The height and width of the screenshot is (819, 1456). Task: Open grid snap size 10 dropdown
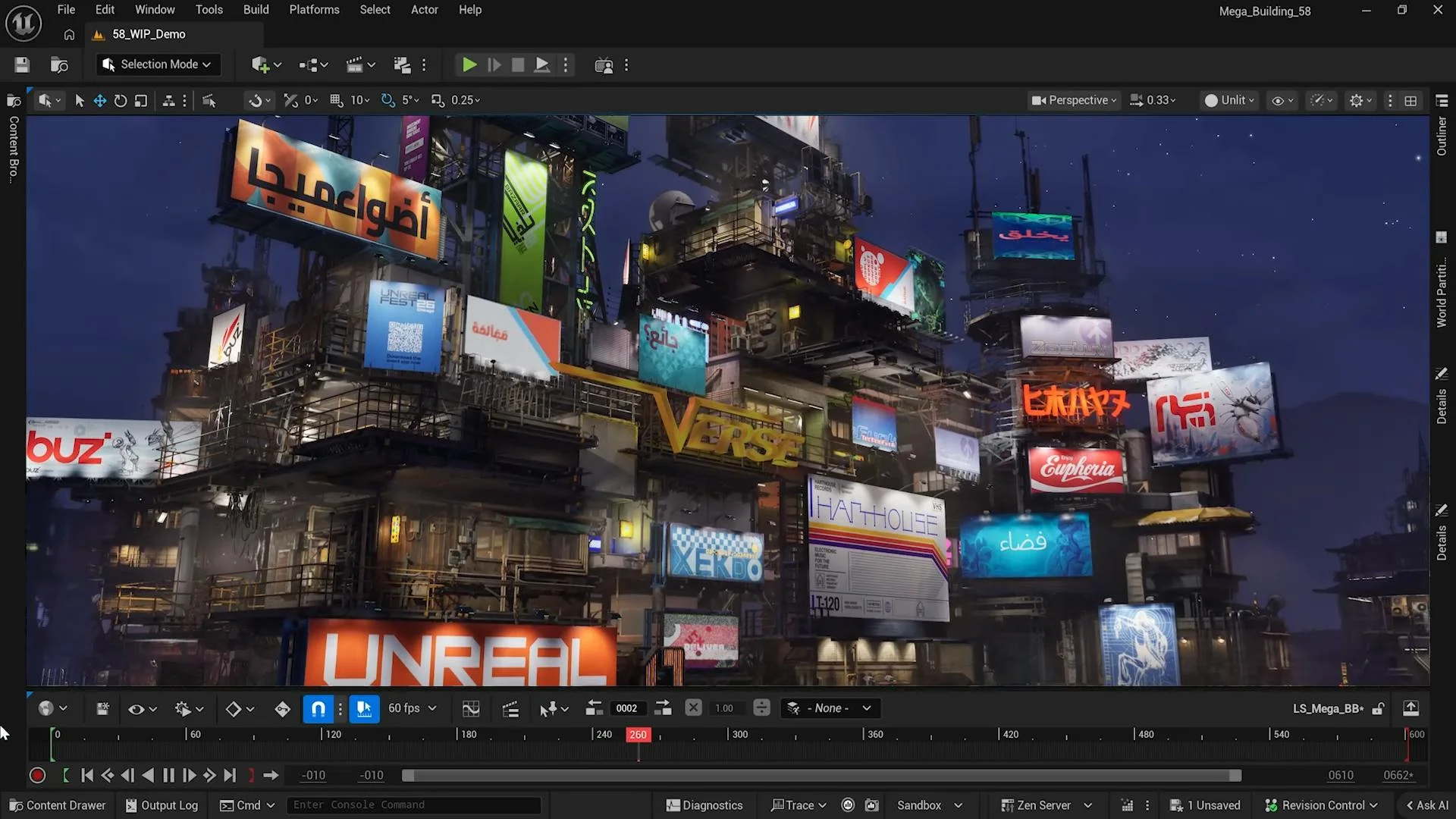(x=359, y=100)
